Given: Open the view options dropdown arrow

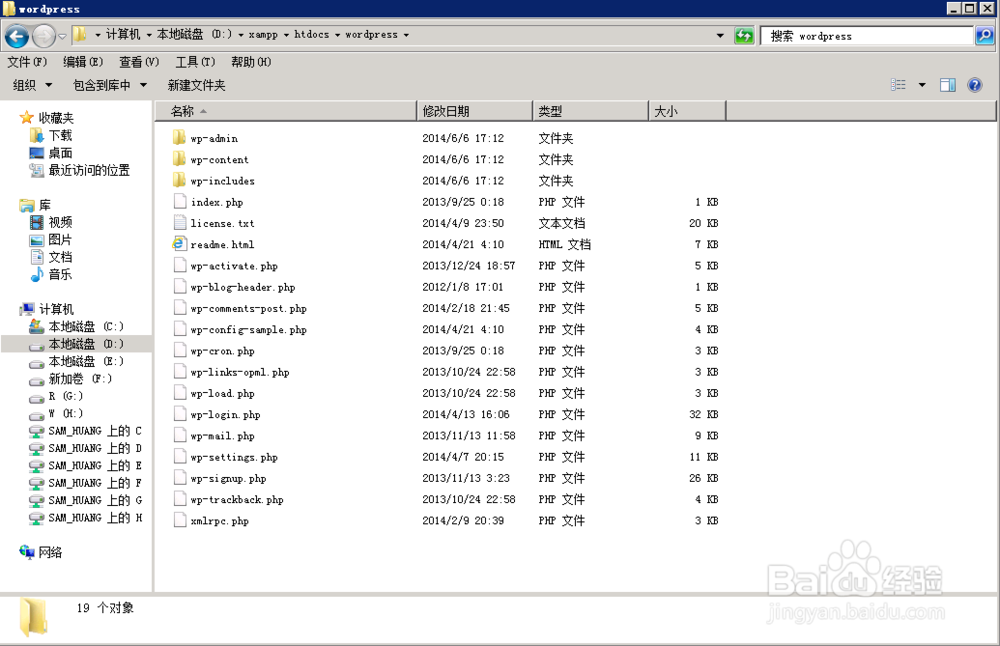Looking at the screenshot, I should (922, 85).
